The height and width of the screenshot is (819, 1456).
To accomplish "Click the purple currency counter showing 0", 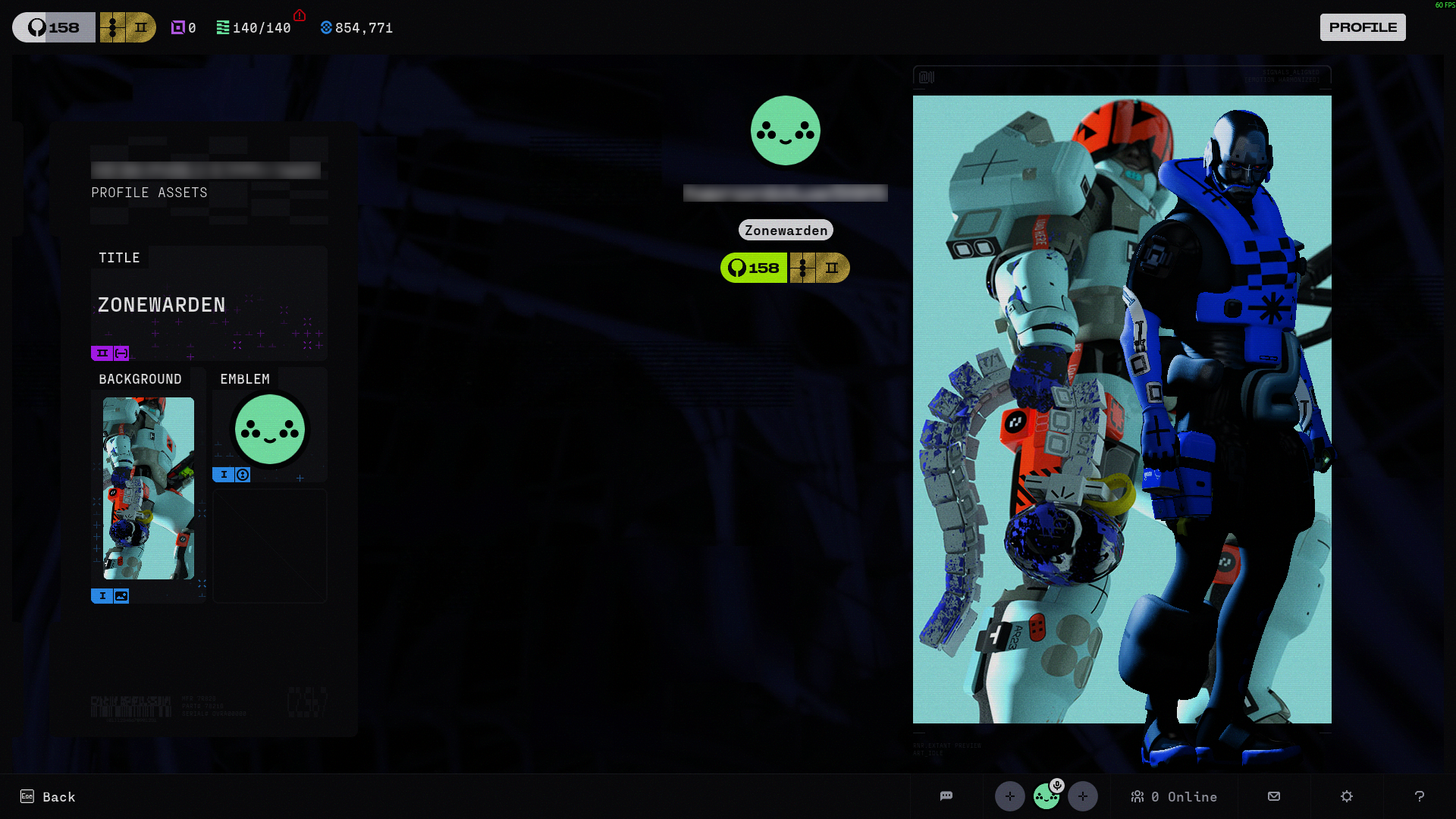I will click(184, 27).
